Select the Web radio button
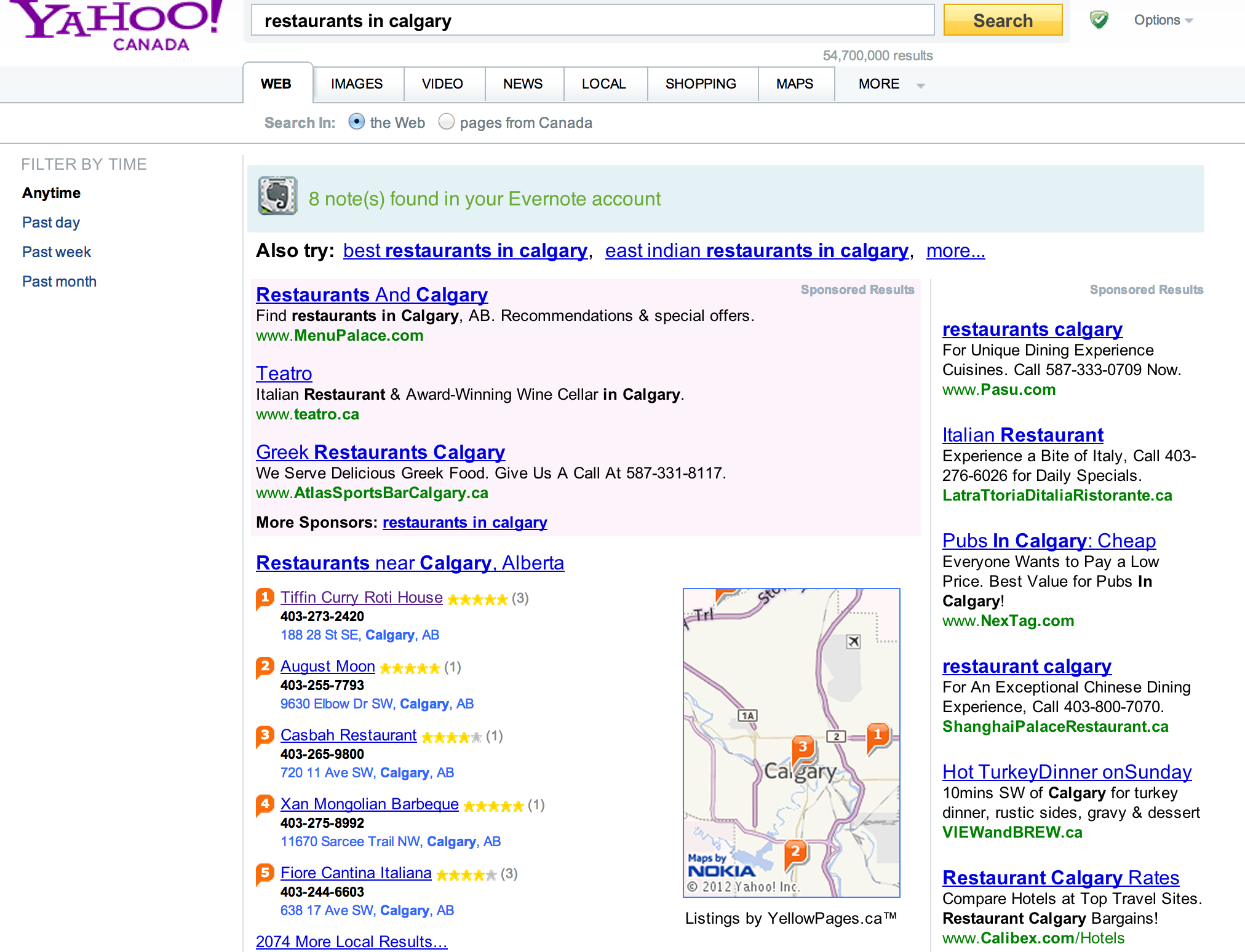 (357, 122)
